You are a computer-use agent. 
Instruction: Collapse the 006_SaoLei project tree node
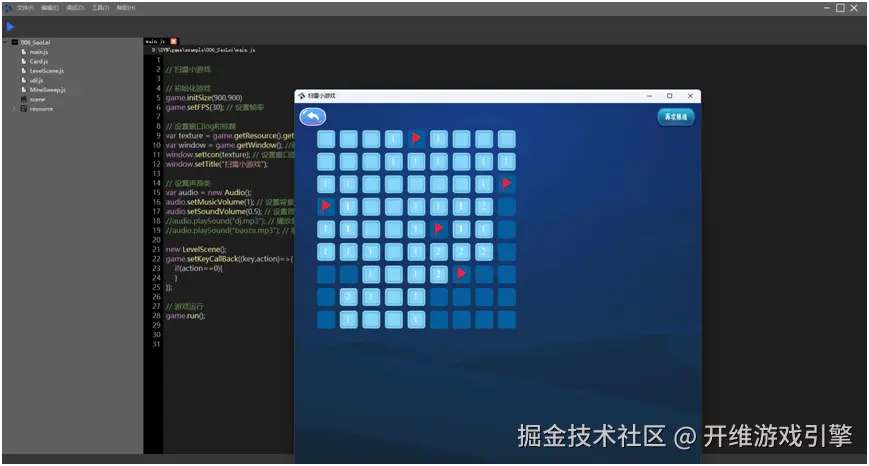point(6,42)
